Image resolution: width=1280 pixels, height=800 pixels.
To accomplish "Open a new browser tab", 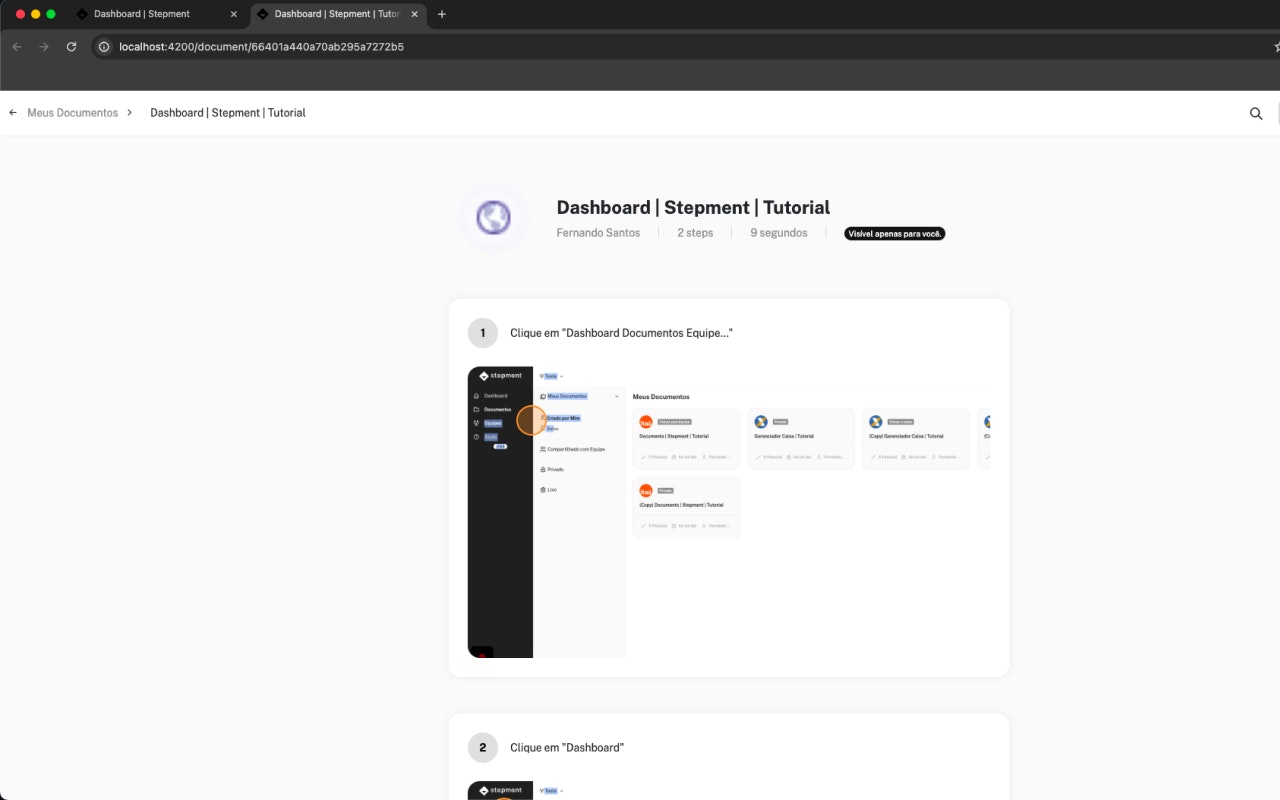I will coord(442,14).
